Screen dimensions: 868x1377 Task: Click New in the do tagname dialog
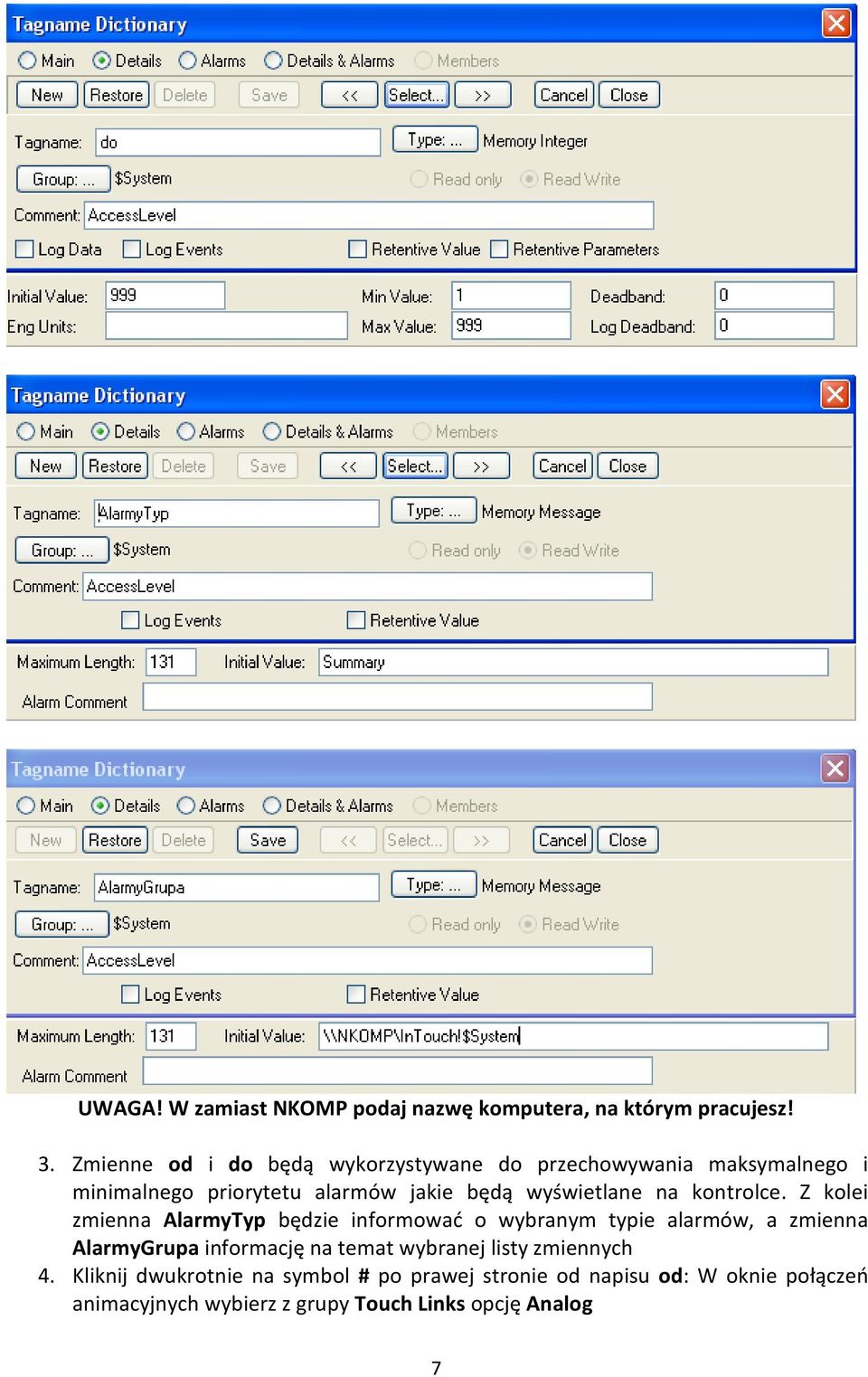tap(47, 95)
